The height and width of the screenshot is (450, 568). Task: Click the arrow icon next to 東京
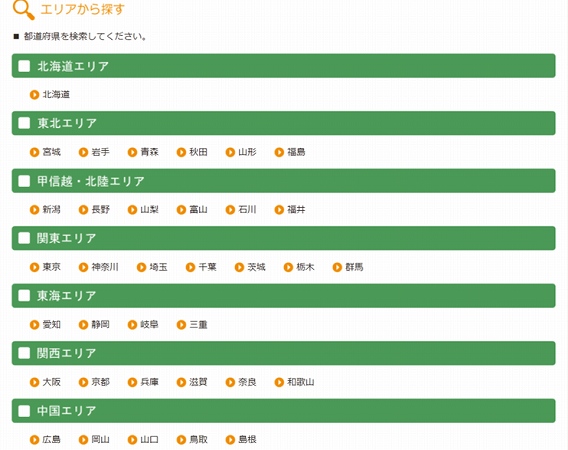click(34, 267)
